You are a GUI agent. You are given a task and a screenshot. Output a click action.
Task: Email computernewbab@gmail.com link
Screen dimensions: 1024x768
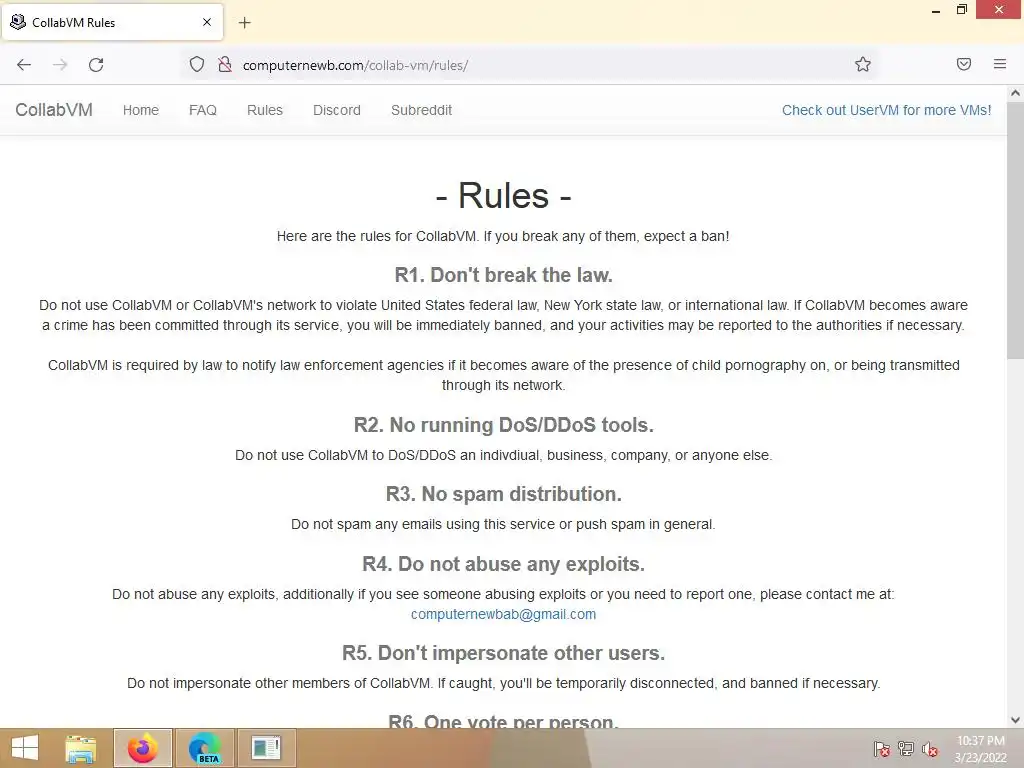(x=503, y=615)
